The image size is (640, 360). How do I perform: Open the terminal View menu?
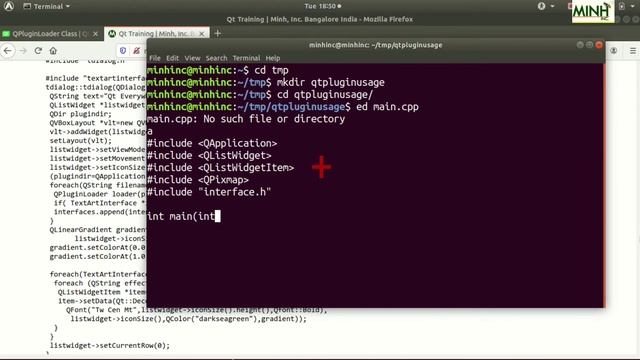point(192,58)
